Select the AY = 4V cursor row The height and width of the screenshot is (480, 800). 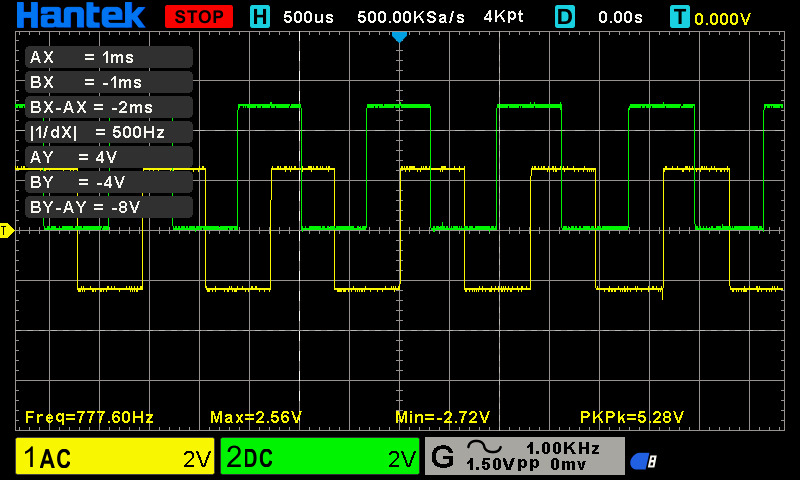pos(109,157)
